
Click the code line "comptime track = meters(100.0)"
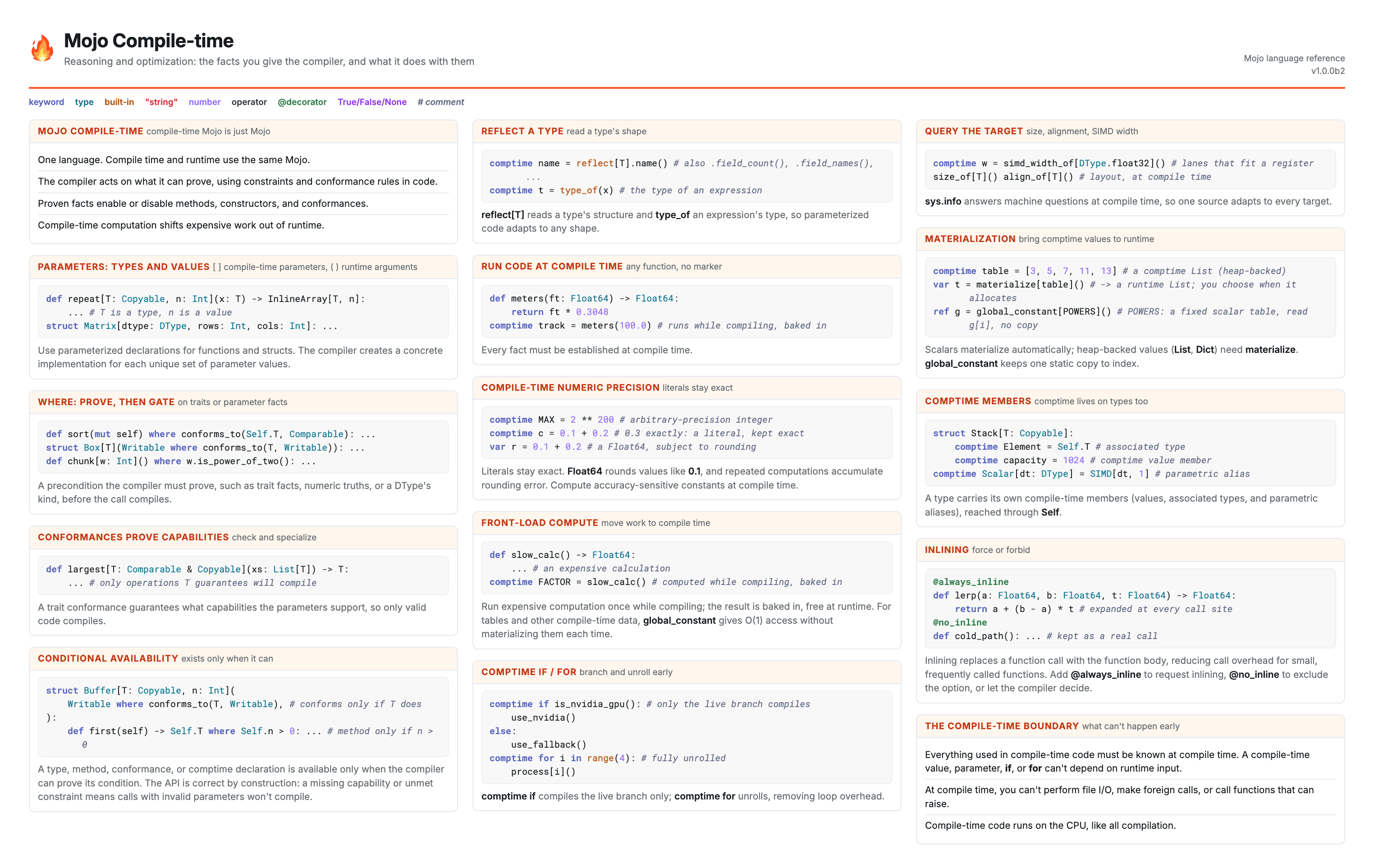click(x=657, y=326)
